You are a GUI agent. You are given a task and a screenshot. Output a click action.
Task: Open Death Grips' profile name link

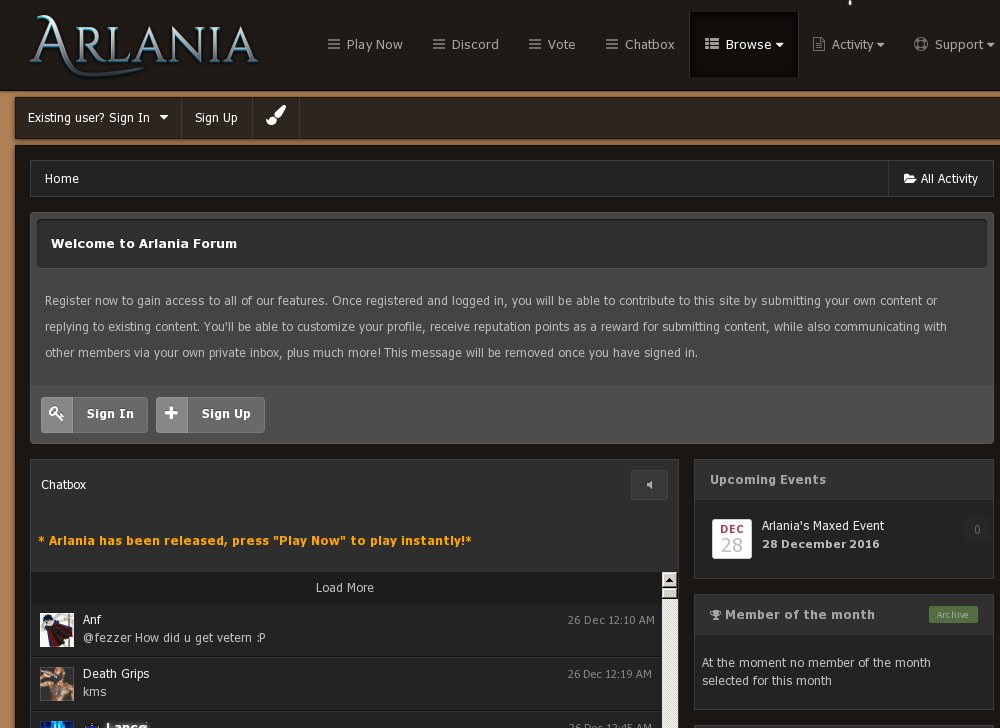pos(116,674)
